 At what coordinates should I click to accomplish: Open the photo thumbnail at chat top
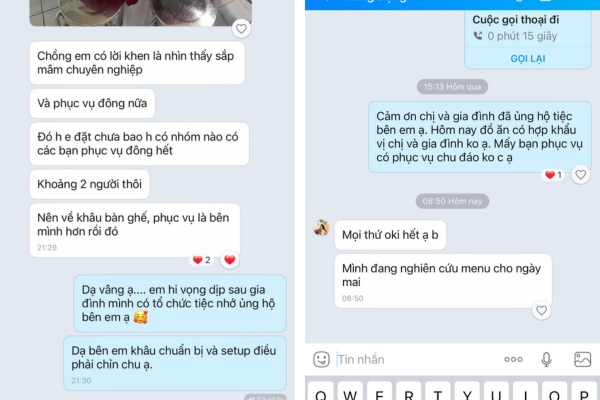pyautogui.click(x=140, y=13)
